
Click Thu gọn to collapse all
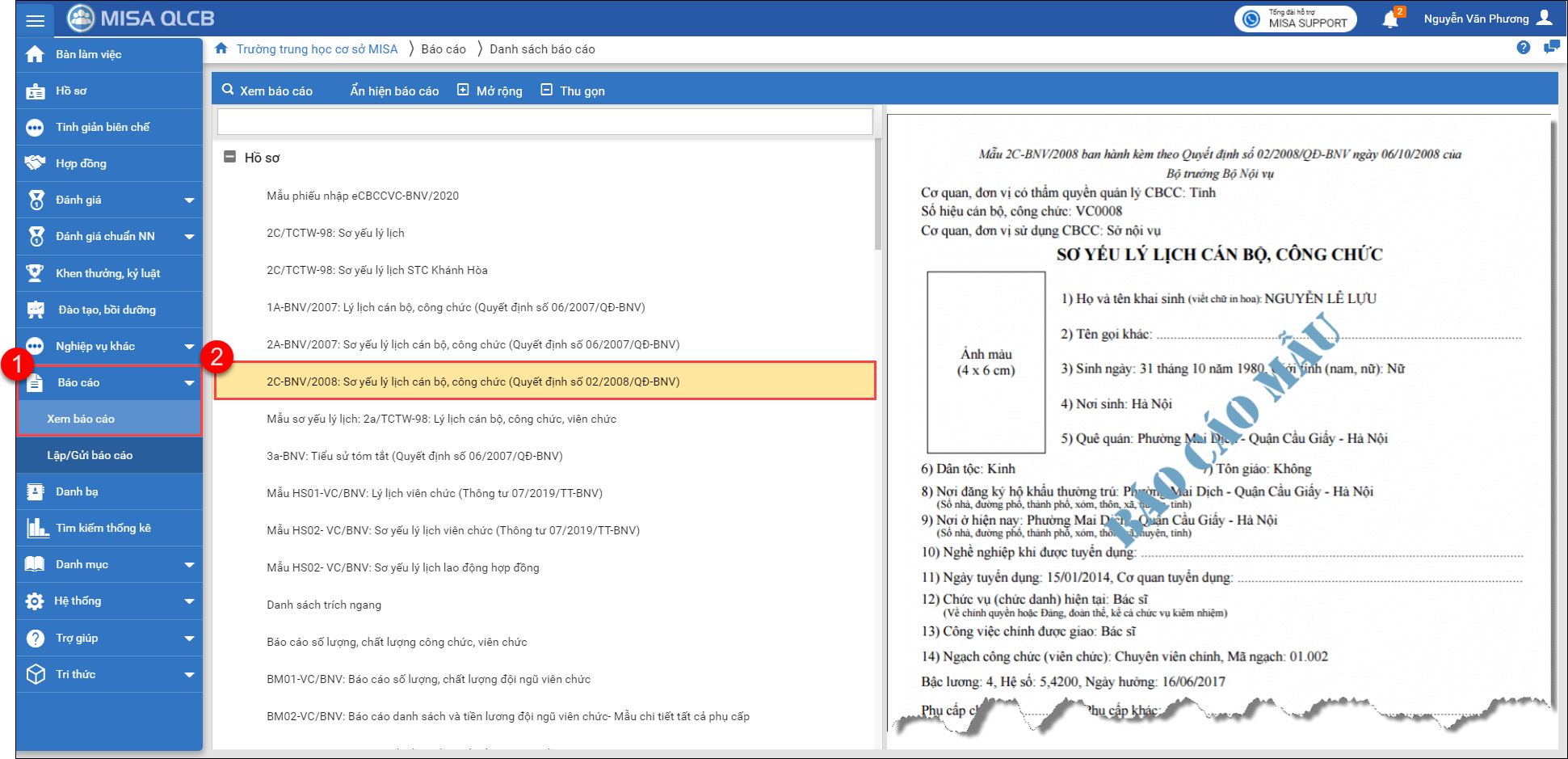pos(573,91)
